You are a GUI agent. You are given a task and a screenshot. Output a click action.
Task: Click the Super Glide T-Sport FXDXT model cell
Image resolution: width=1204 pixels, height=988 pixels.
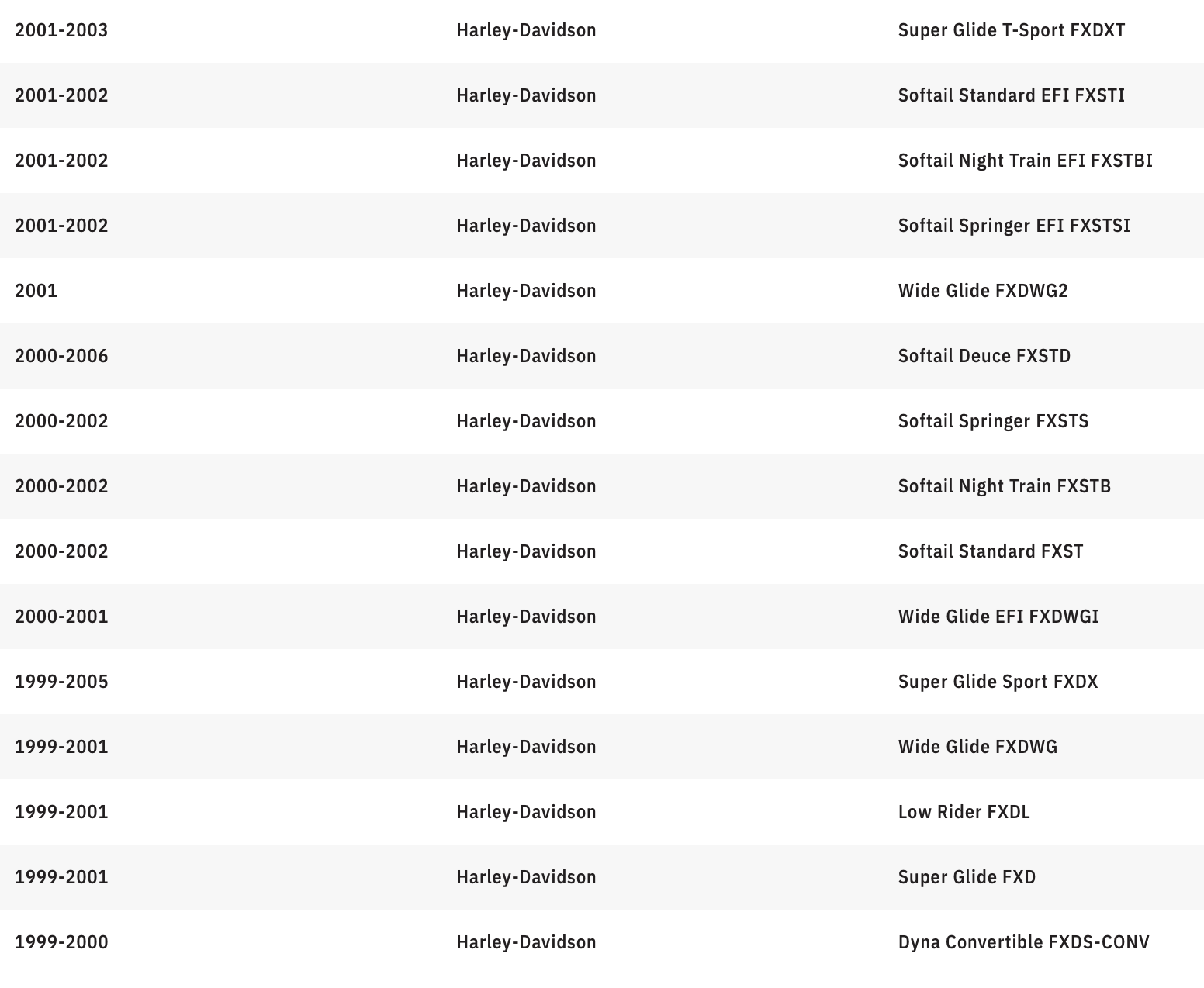click(x=1011, y=30)
